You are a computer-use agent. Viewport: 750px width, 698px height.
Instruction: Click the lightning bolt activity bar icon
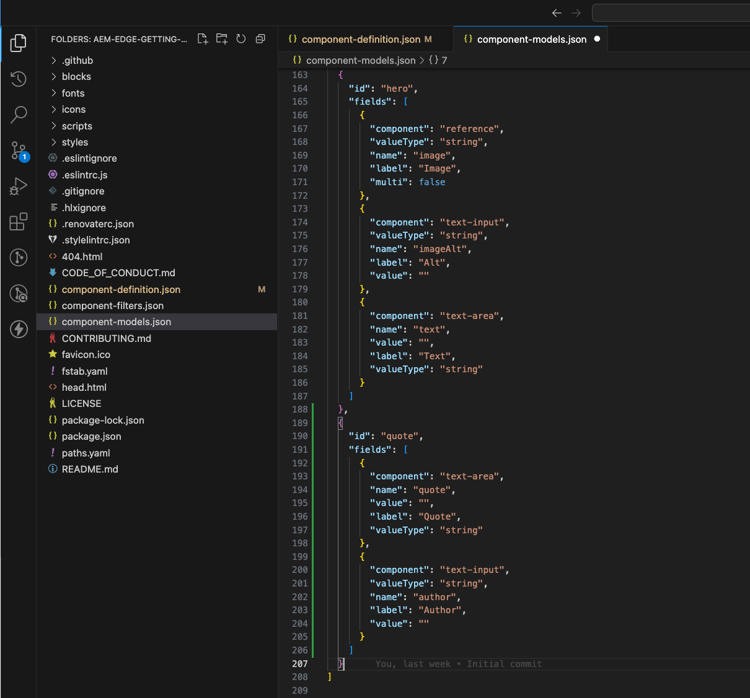pyautogui.click(x=18, y=329)
